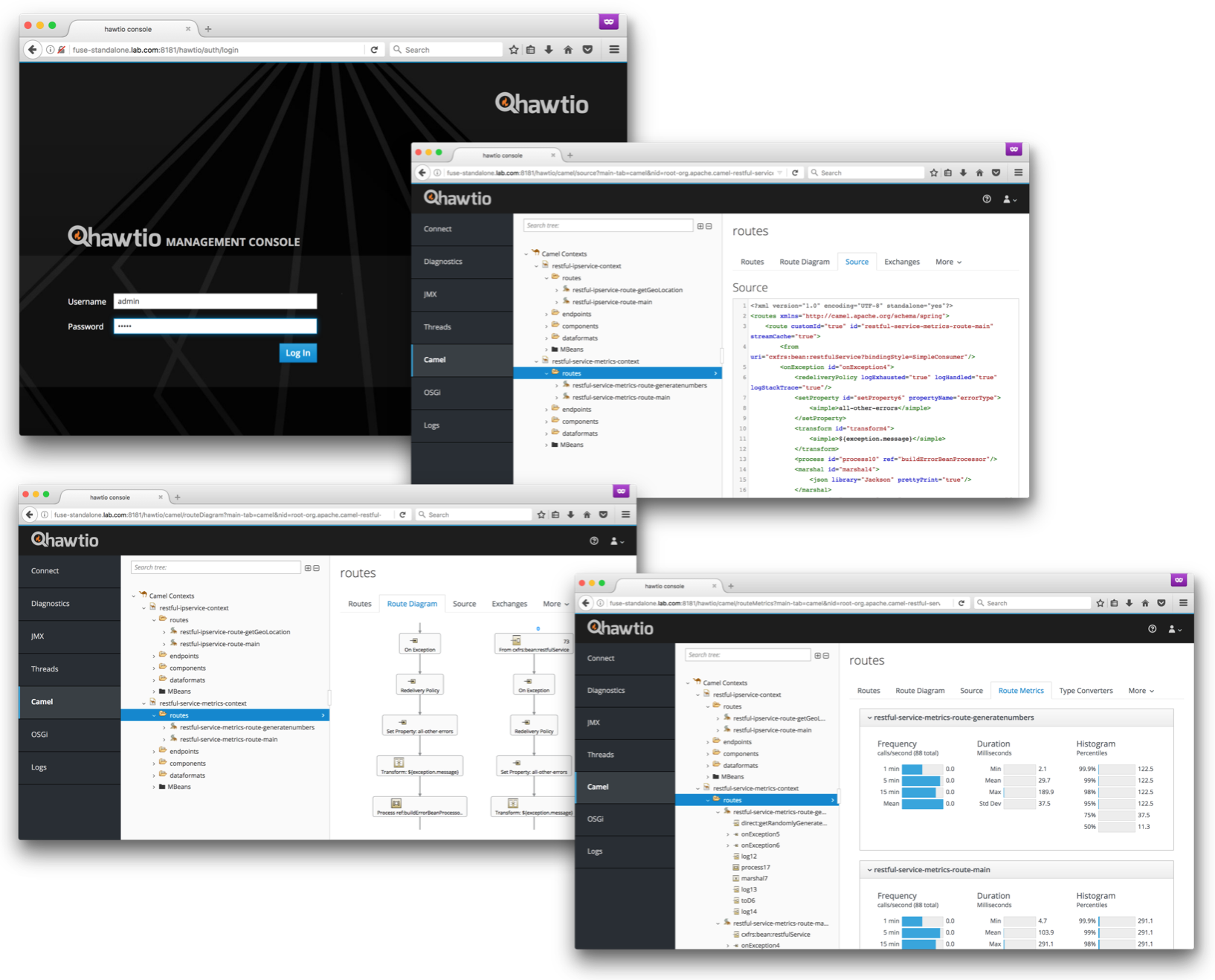This screenshot has height=980, width=1215.
Task: Click Logs in Route Diagram window sidebar
Action: pos(70,767)
